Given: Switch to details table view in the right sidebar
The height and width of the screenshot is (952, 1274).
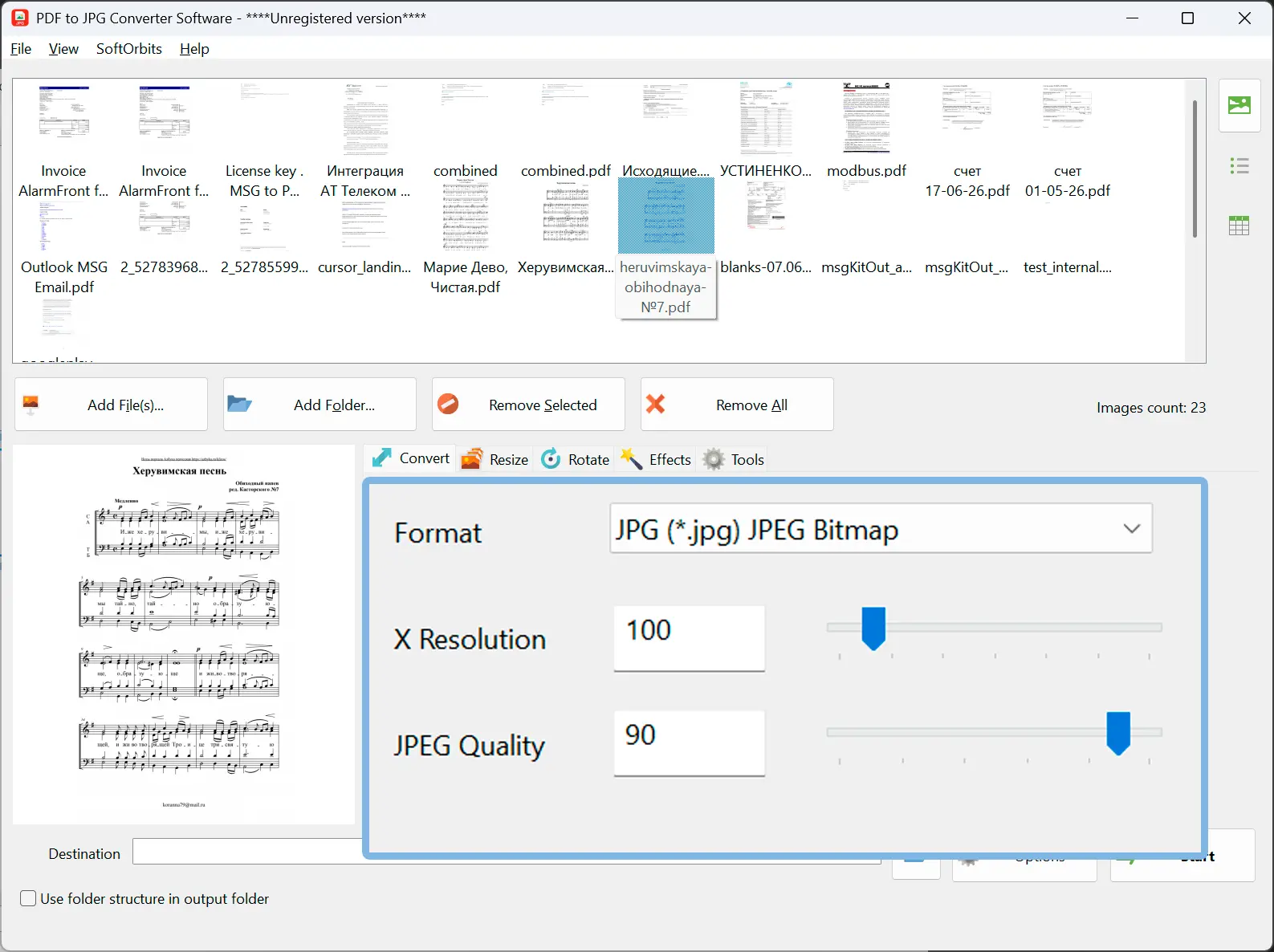Looking at the screenshot, I should pos(1239,226).
